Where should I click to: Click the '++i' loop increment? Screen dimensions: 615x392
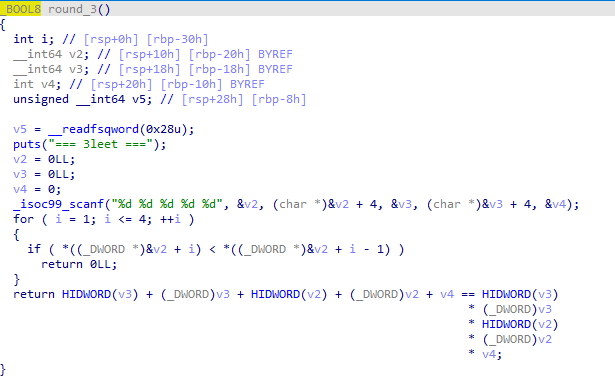pyautogui.click(x=170, y=219)
